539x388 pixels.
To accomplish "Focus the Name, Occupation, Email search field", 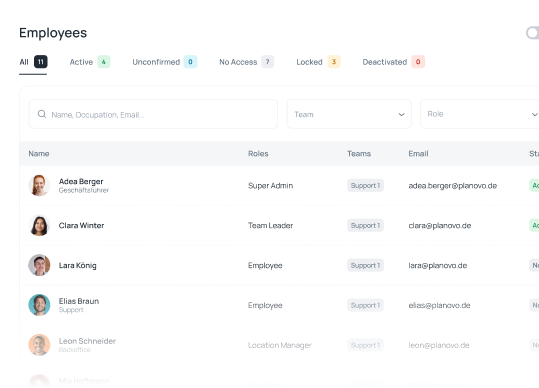I will (x=153, y=114).
